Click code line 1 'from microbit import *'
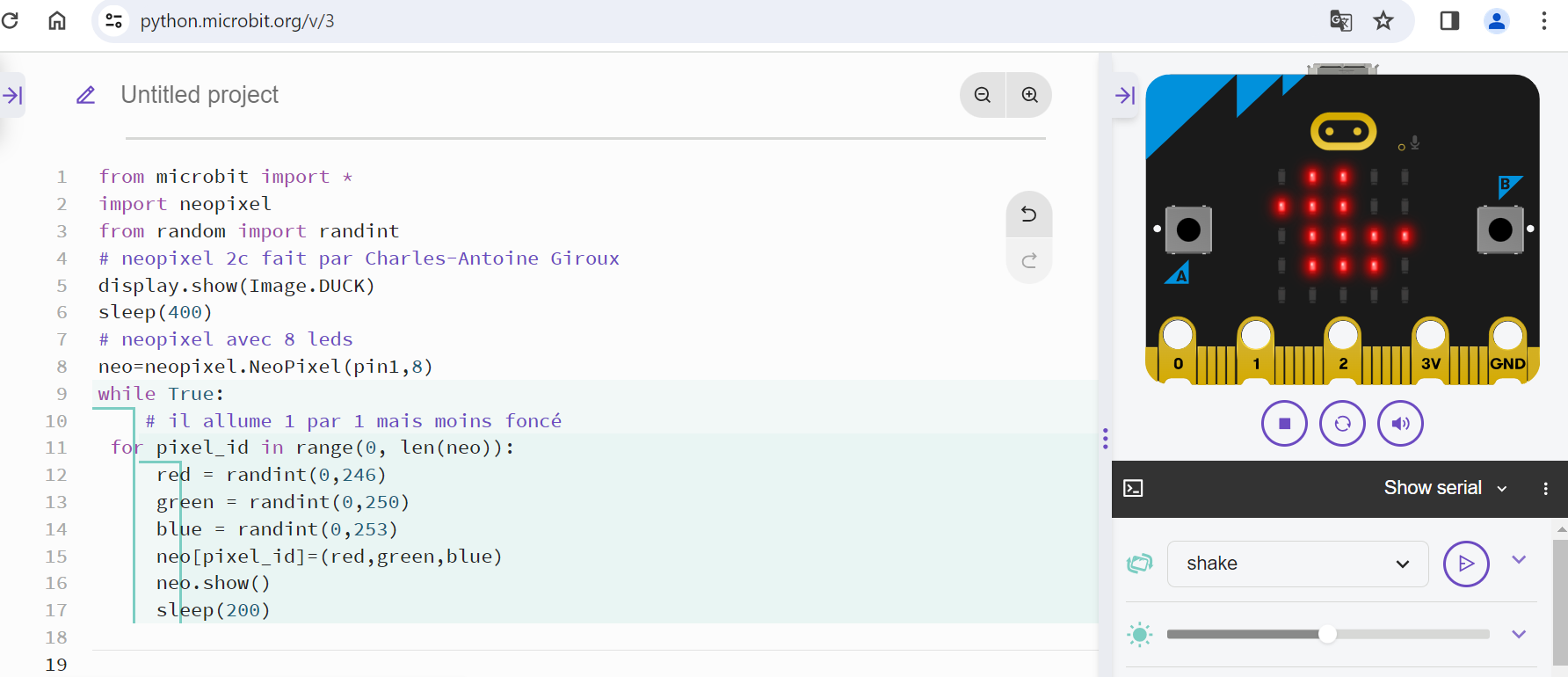The height and width of the screenshot is (677, 1568). point(226,177)
